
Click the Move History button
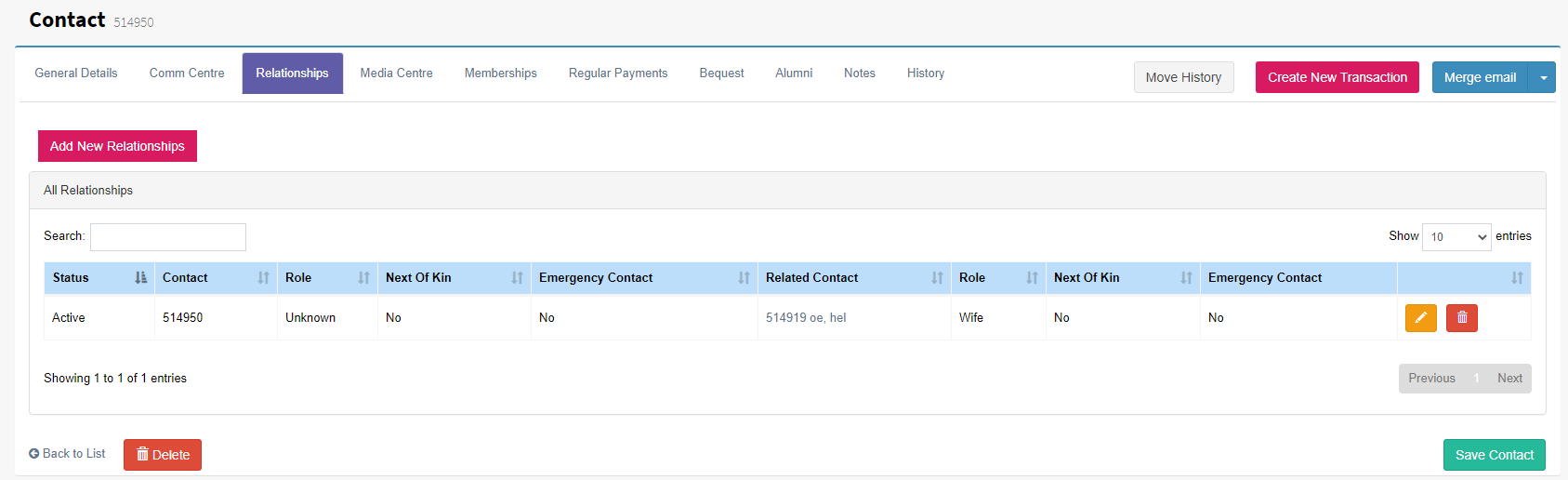coord(1183,77)
